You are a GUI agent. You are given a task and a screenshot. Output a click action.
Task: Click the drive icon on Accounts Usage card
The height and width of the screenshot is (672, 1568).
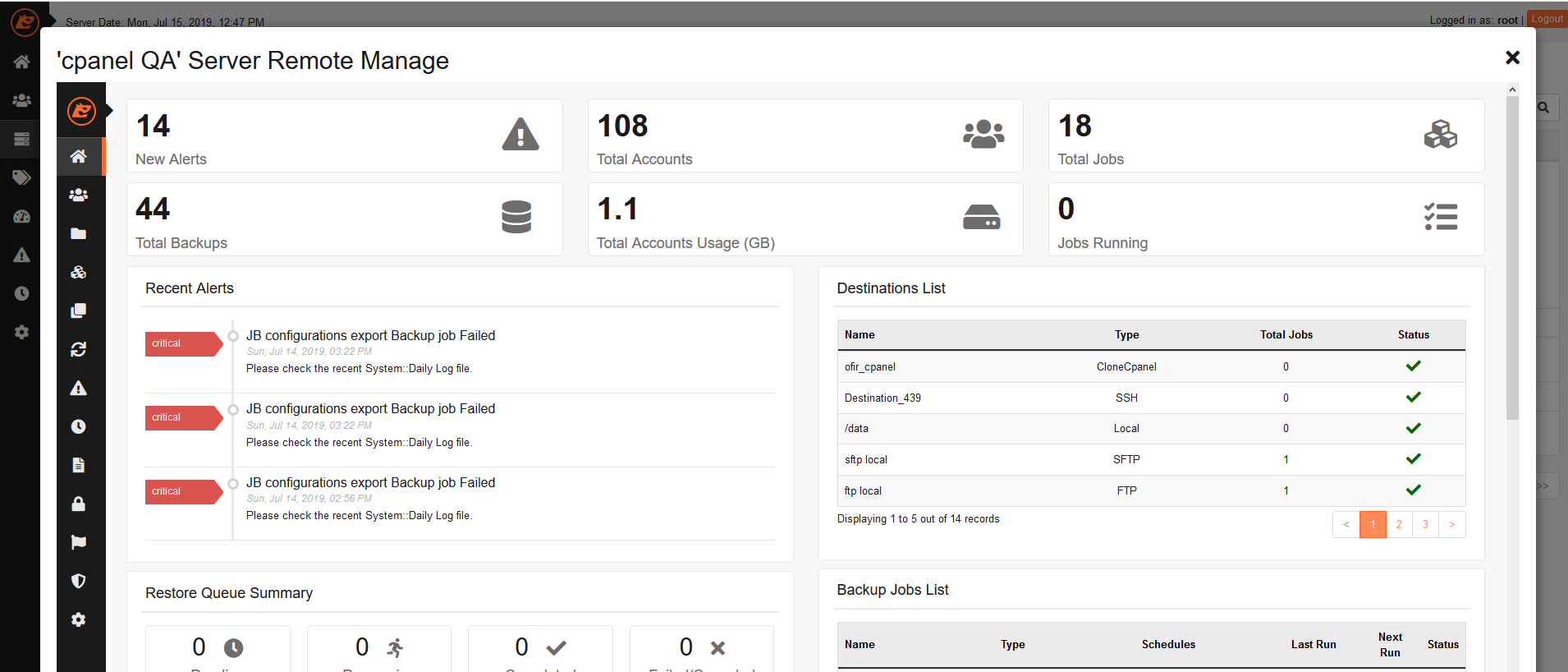982,217
